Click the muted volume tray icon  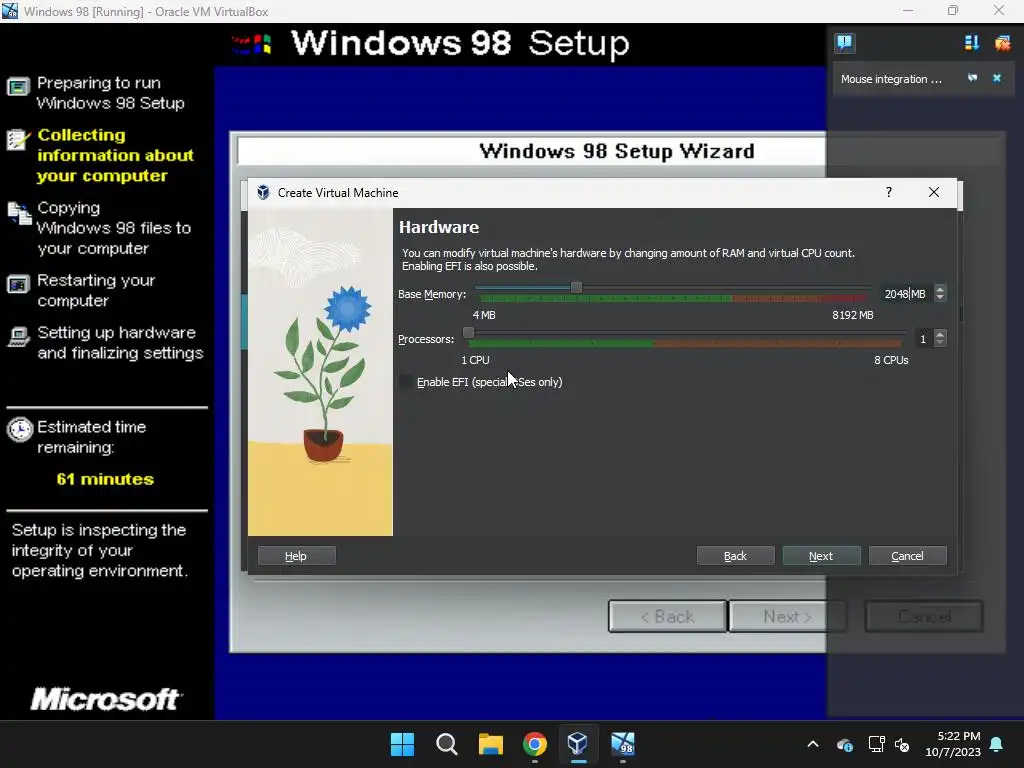[902, 744]
